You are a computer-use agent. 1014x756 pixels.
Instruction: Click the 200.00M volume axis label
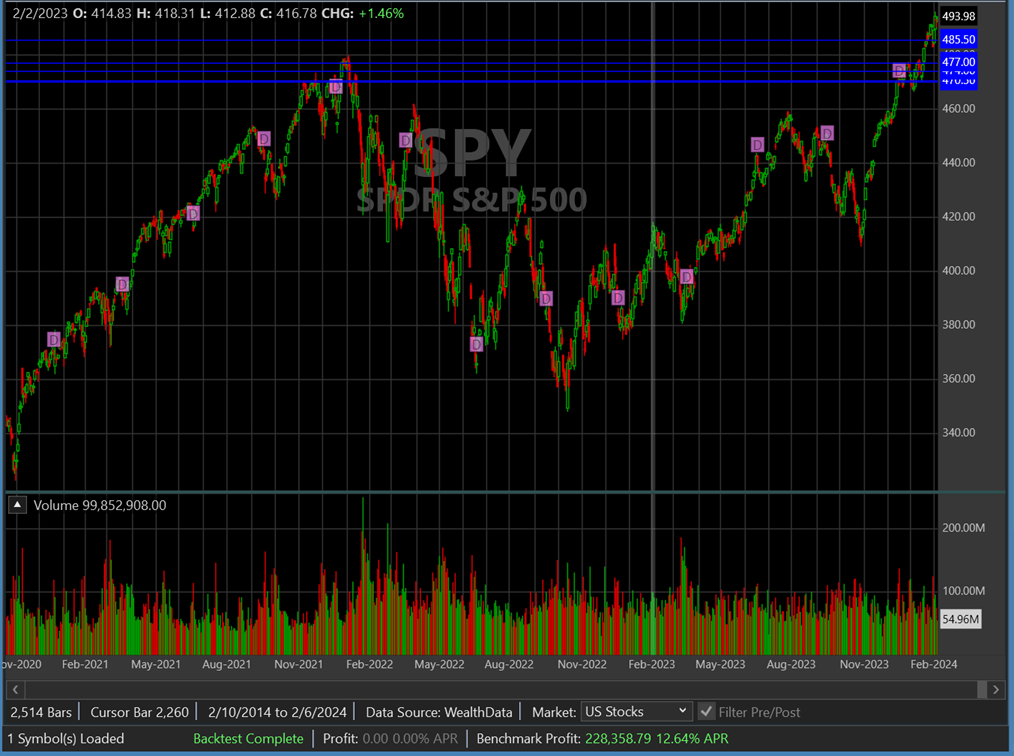963,528
